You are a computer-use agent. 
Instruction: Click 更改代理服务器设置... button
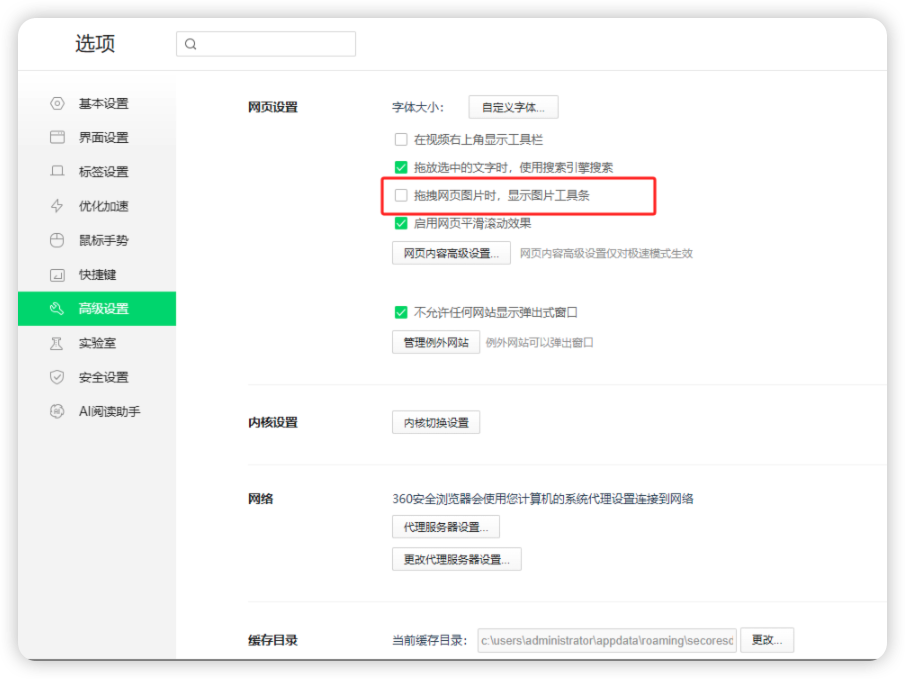(x=457, y=559)
